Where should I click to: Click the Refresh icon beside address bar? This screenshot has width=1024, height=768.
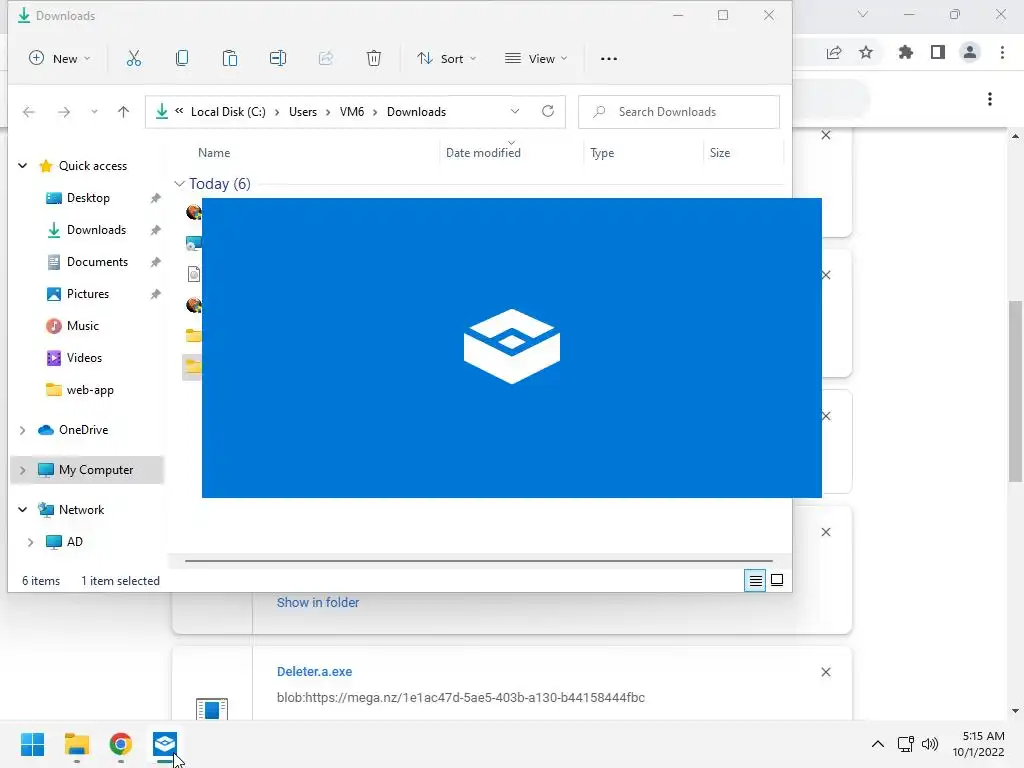coord(548,111)
